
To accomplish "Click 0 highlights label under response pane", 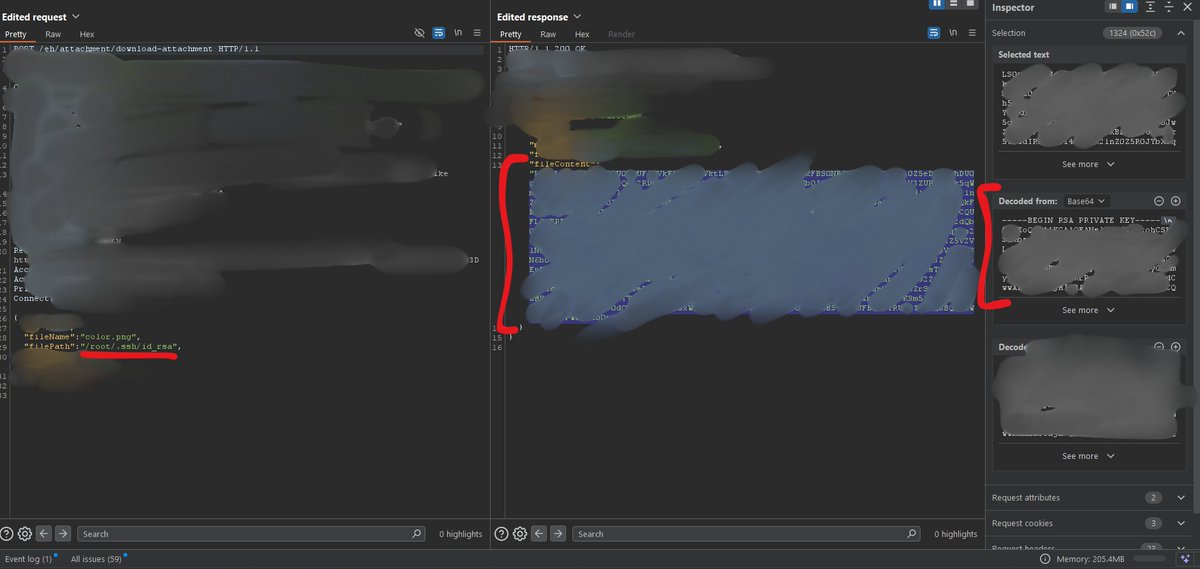I will click(x=956, y=534).
